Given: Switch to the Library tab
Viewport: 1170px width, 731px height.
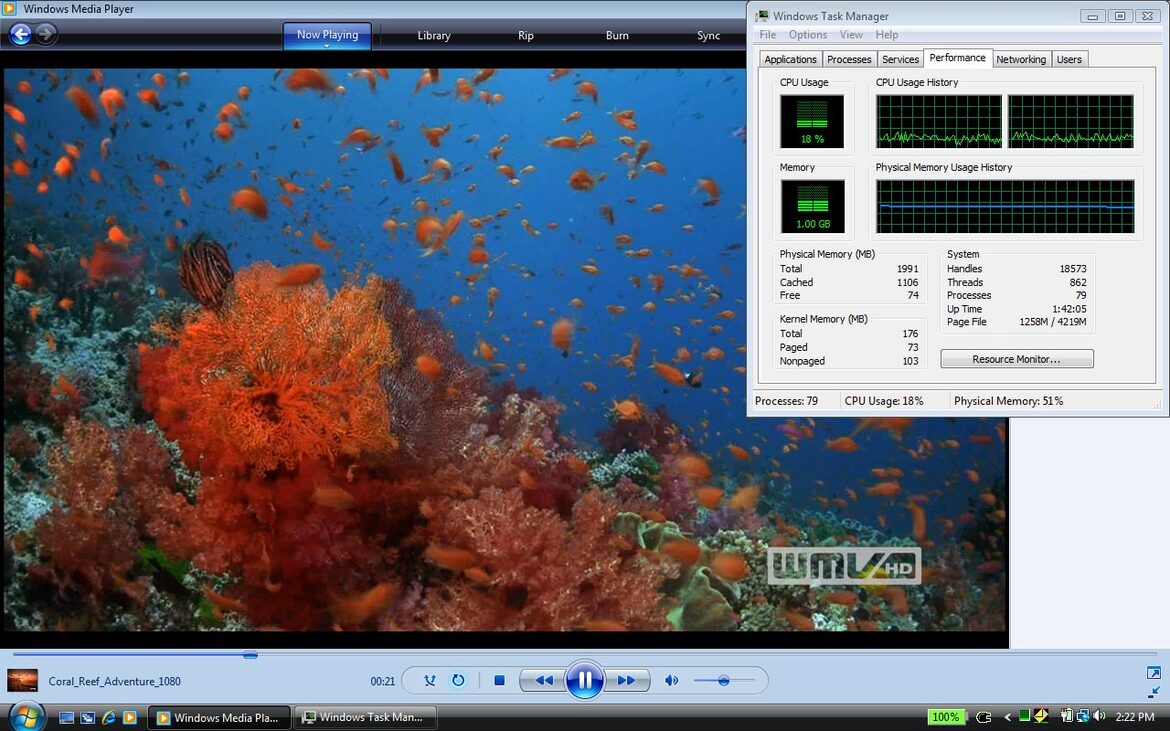Looking at the screenshot, I should point(434,35).
